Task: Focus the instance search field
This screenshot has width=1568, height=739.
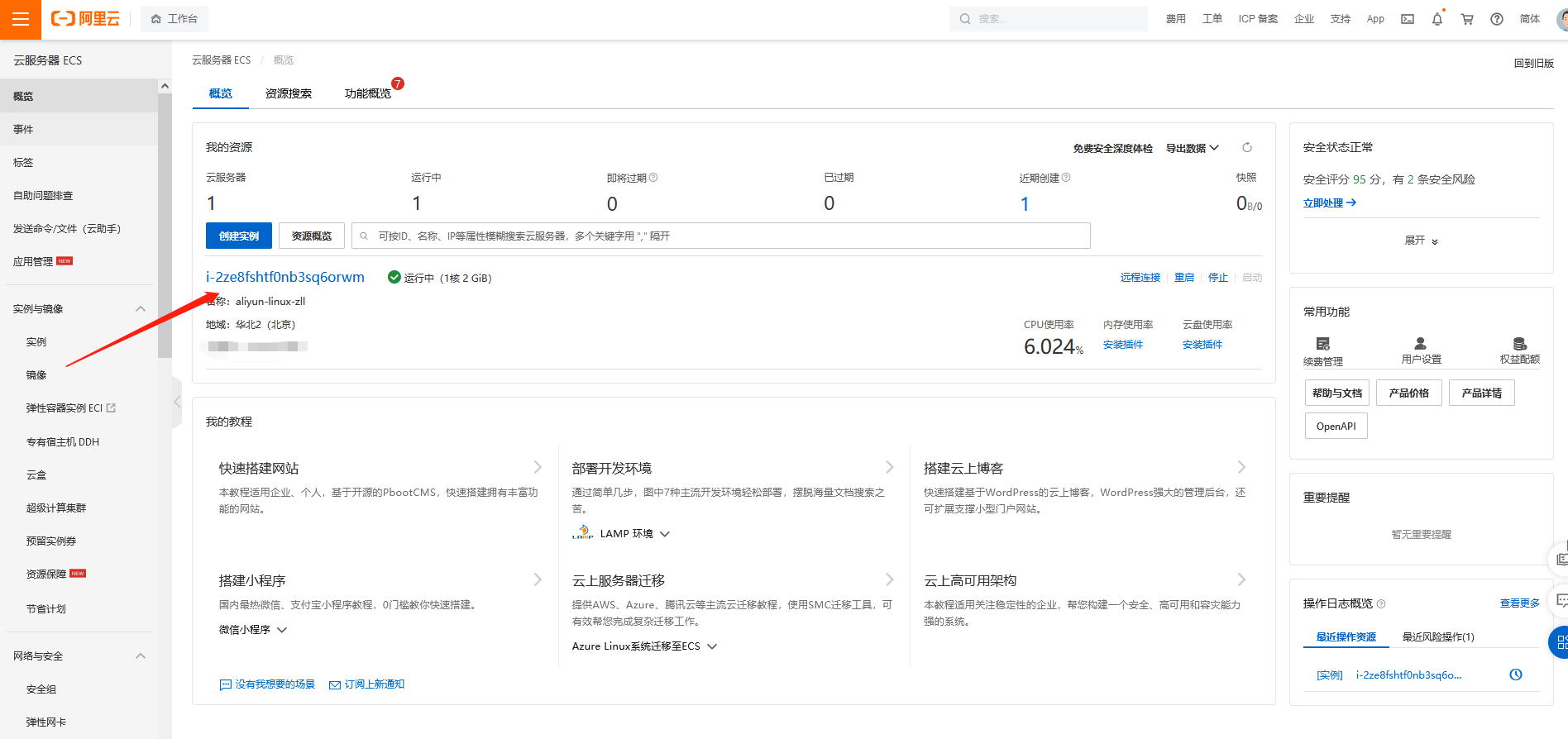Action: point(721,236)
